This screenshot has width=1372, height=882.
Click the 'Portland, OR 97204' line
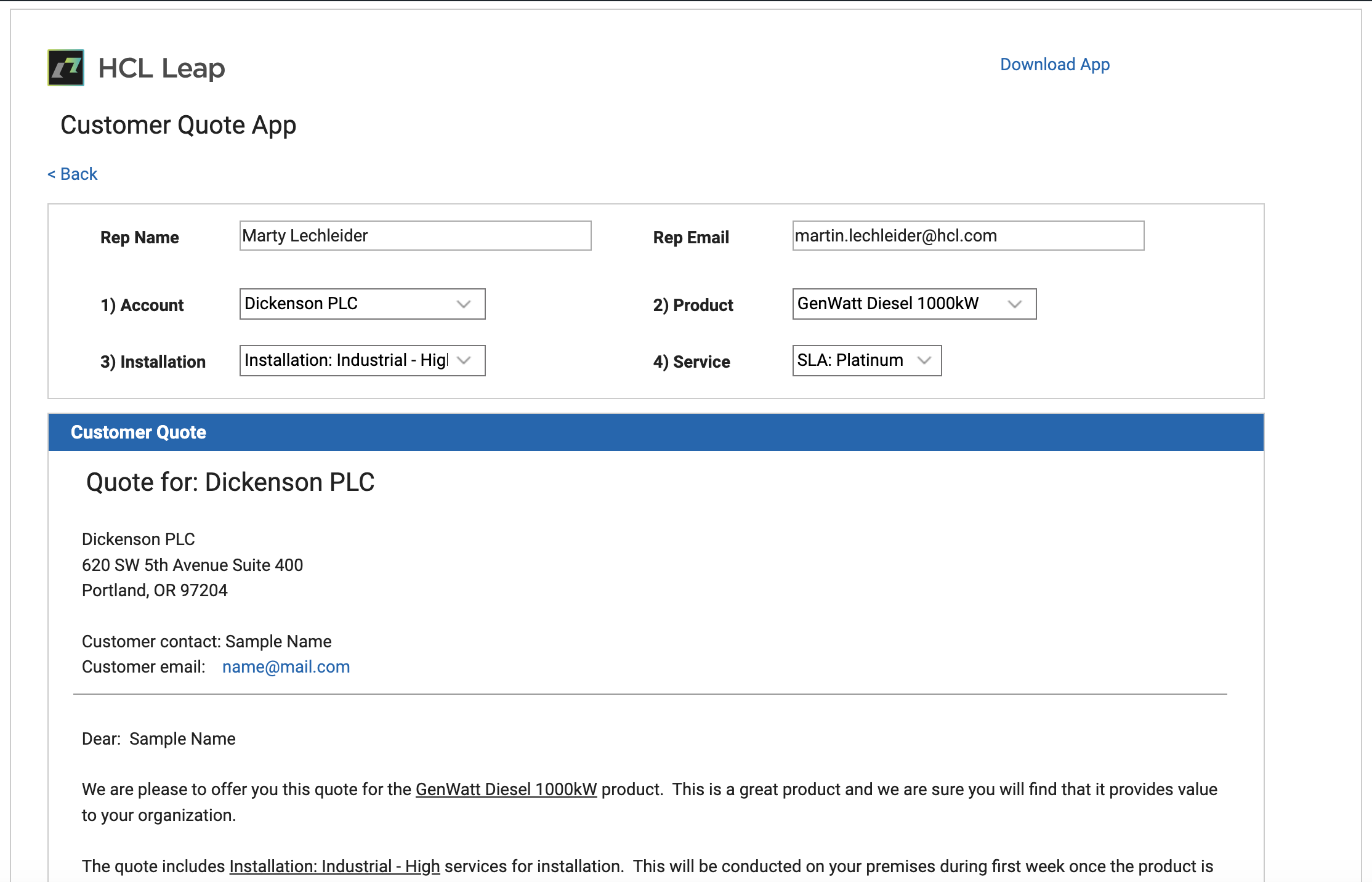(155, 591)
